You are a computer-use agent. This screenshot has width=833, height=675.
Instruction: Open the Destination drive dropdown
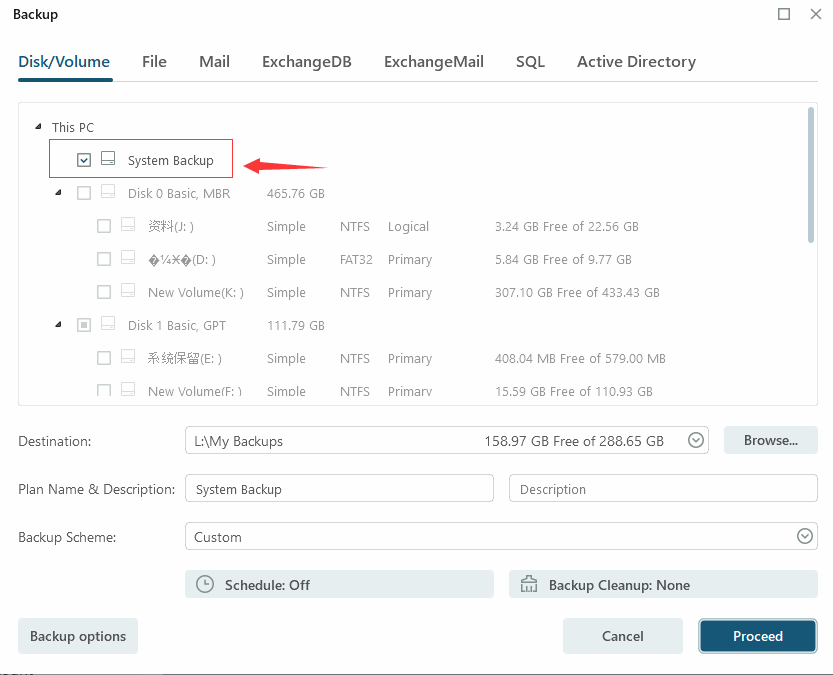[696, 440]
